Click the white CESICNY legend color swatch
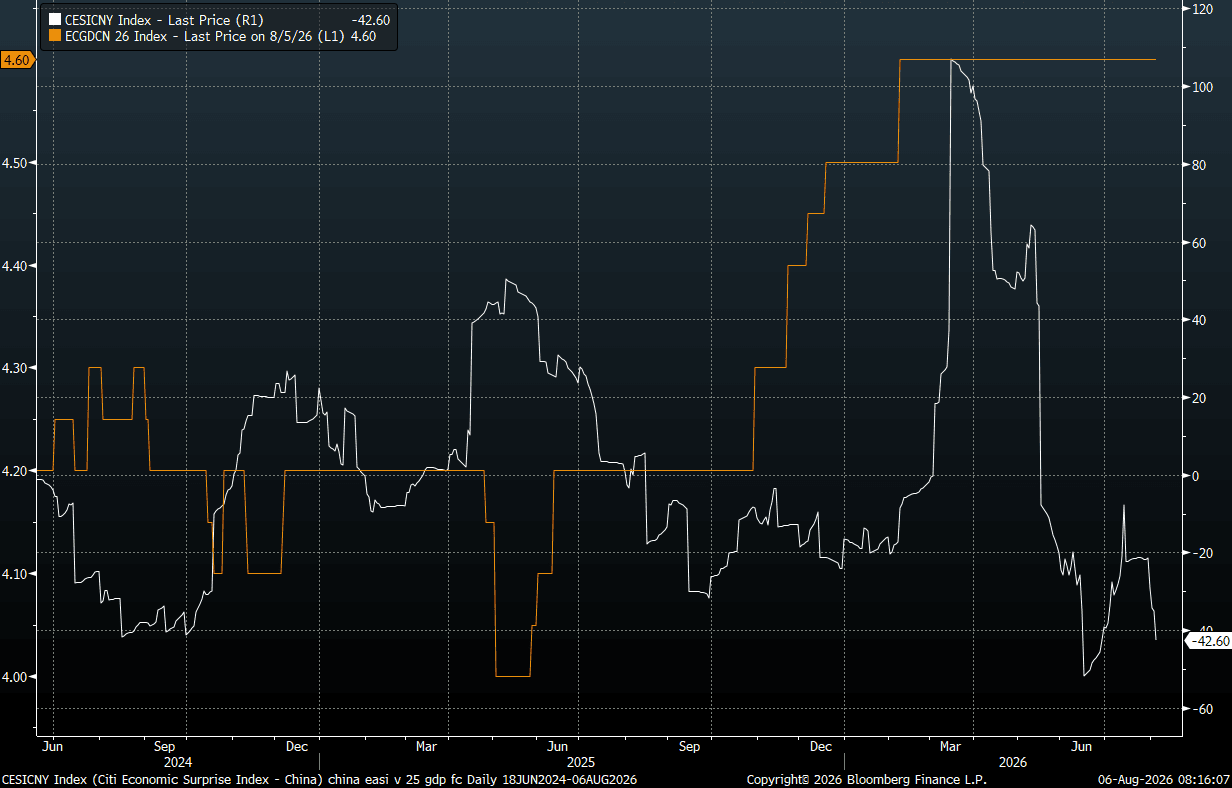 55,19
